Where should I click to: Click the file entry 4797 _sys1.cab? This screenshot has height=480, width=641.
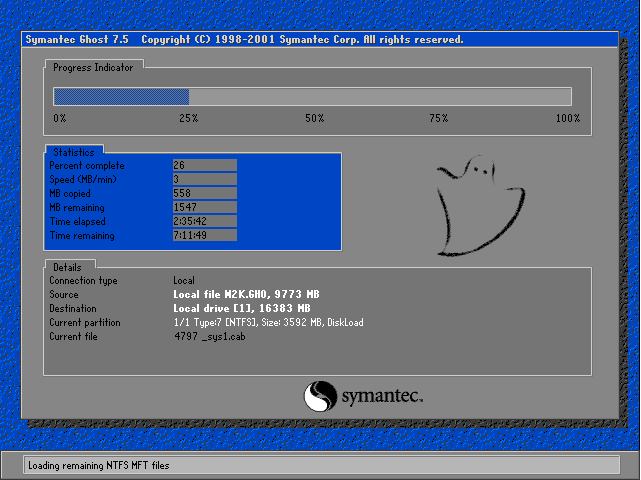[x=210, y=336]
